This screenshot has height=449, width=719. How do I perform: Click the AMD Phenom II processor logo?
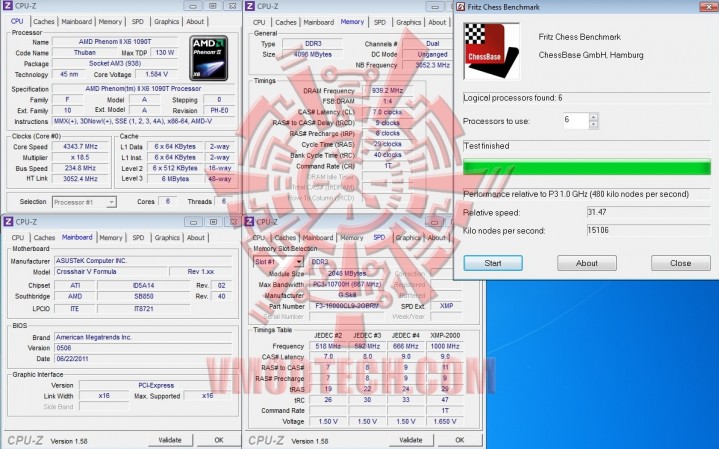pos(209,58)
